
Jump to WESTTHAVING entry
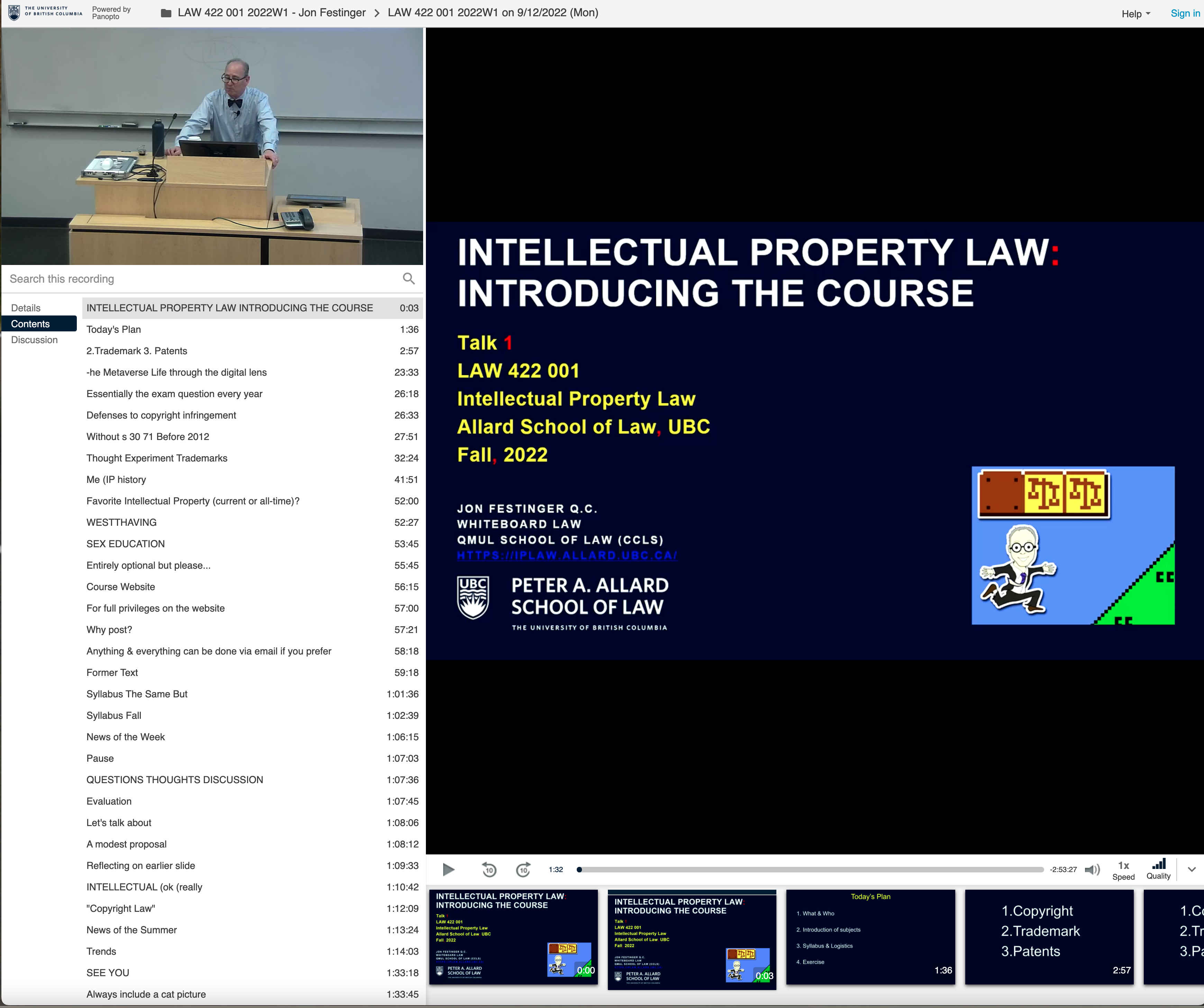(x=252, y=522)
